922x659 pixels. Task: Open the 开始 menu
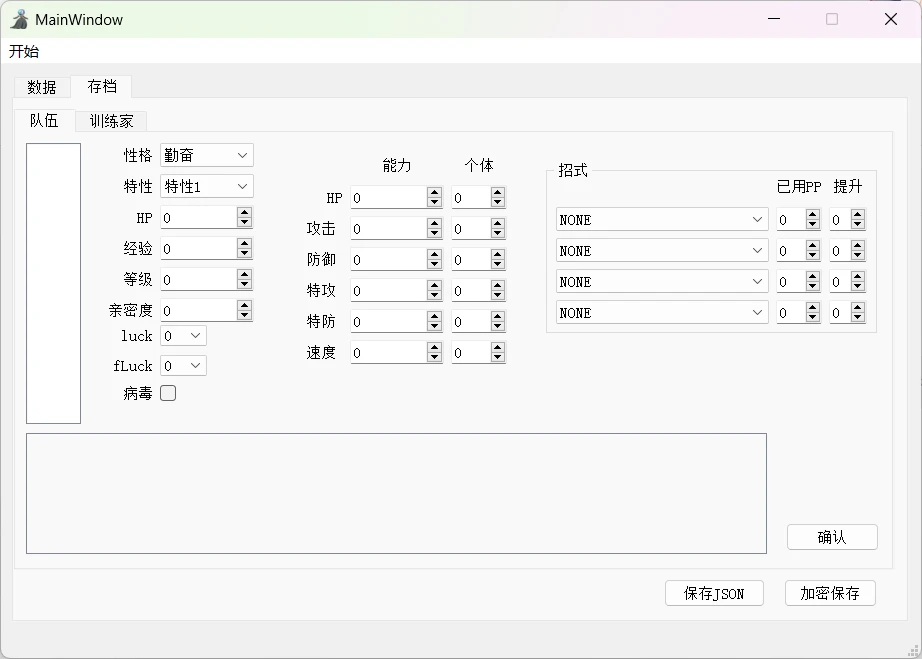[x=24, y=52]
